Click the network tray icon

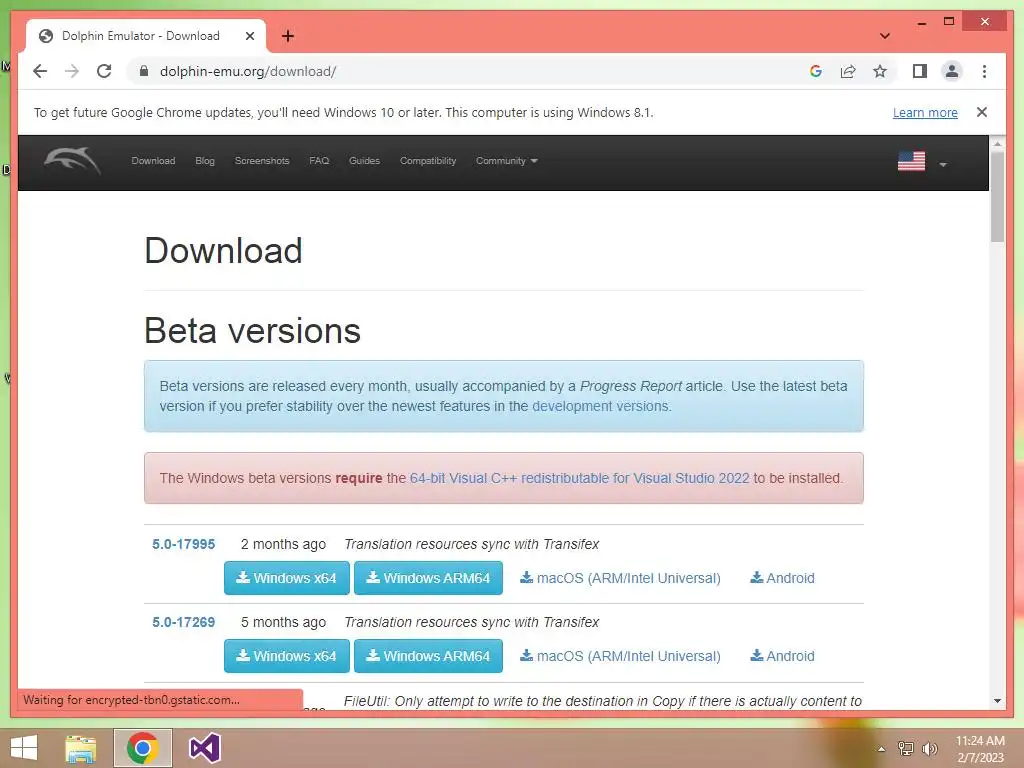point(905,749)
